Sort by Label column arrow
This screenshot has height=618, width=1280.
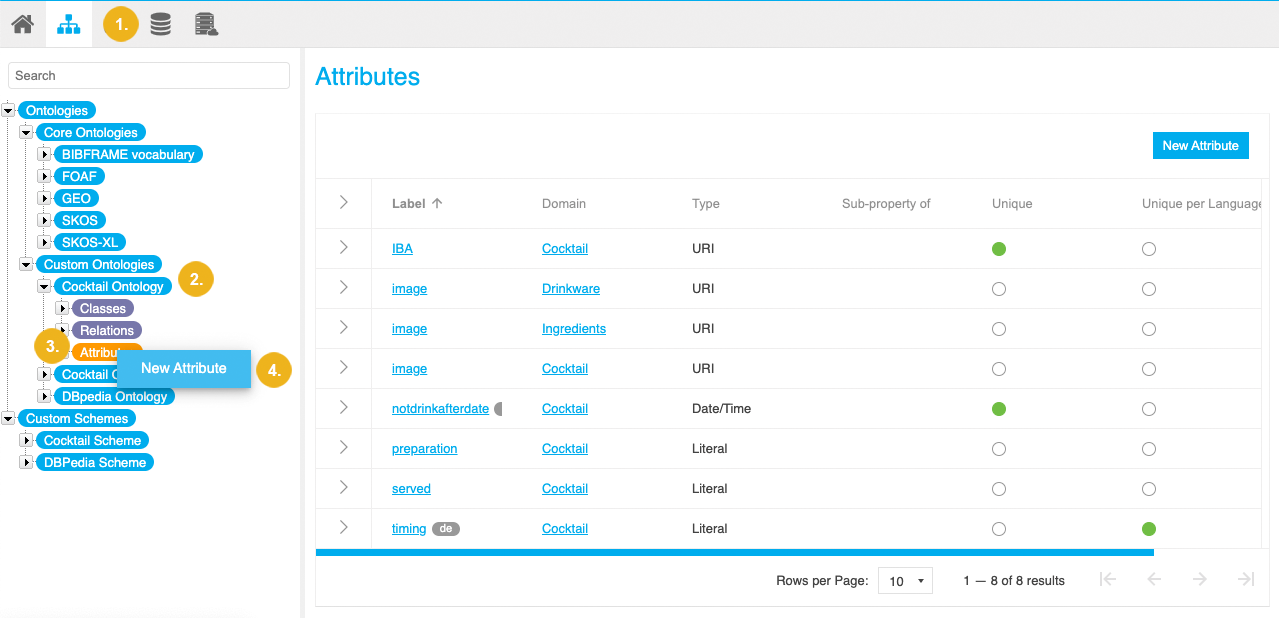point(437,203)
